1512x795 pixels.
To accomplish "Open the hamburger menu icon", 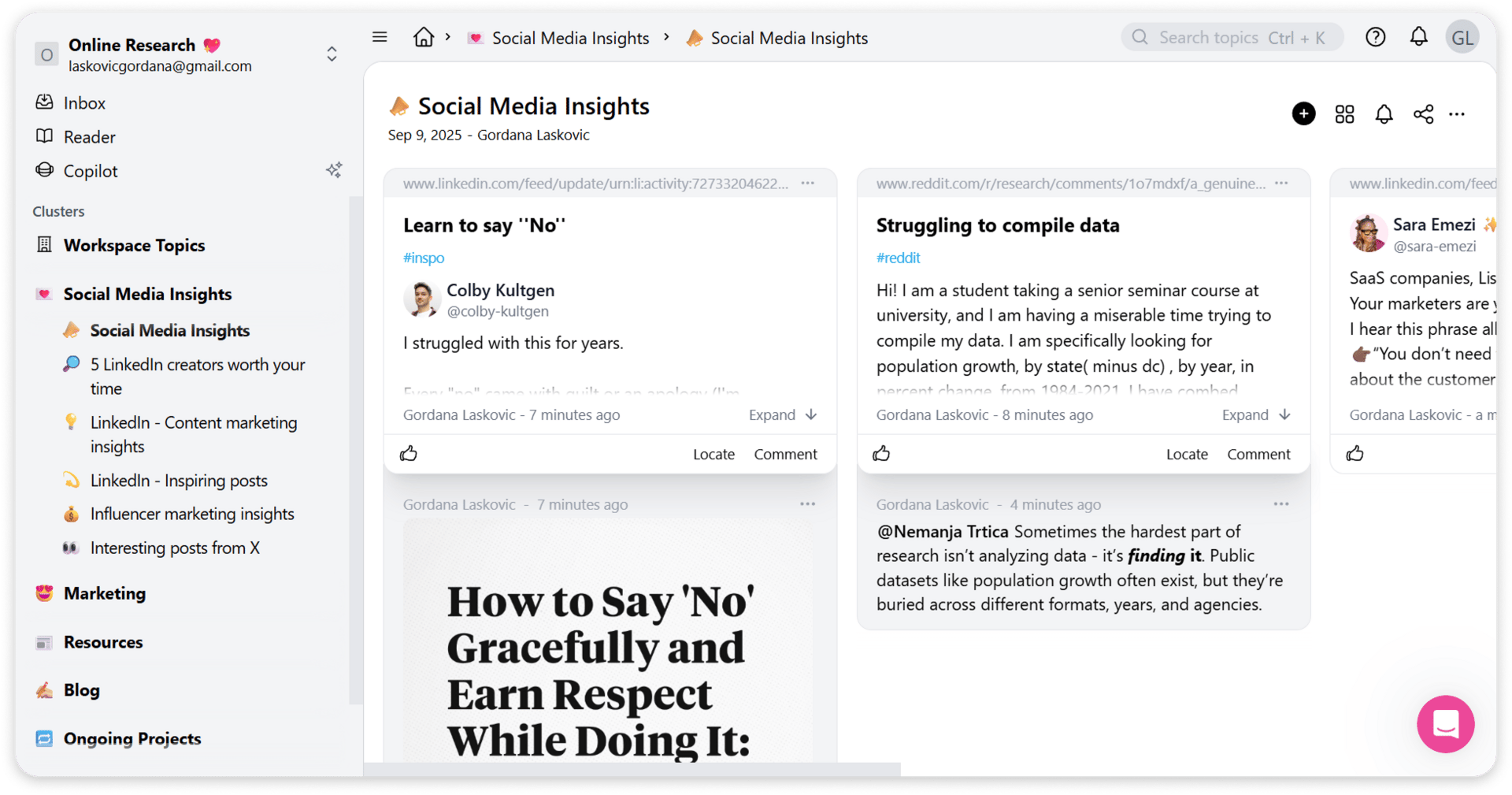I will (380, 37).
